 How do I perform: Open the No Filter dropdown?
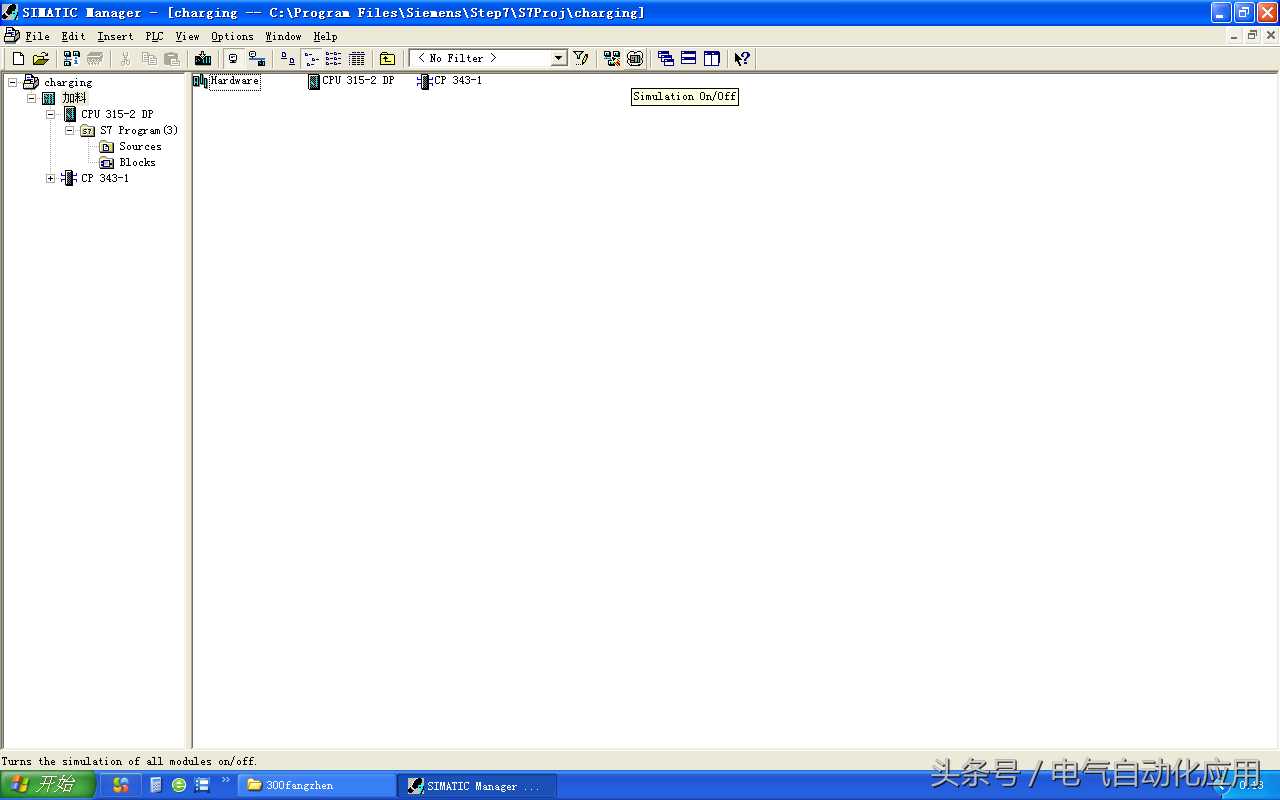pyautogui.click(x=559, y=59)
